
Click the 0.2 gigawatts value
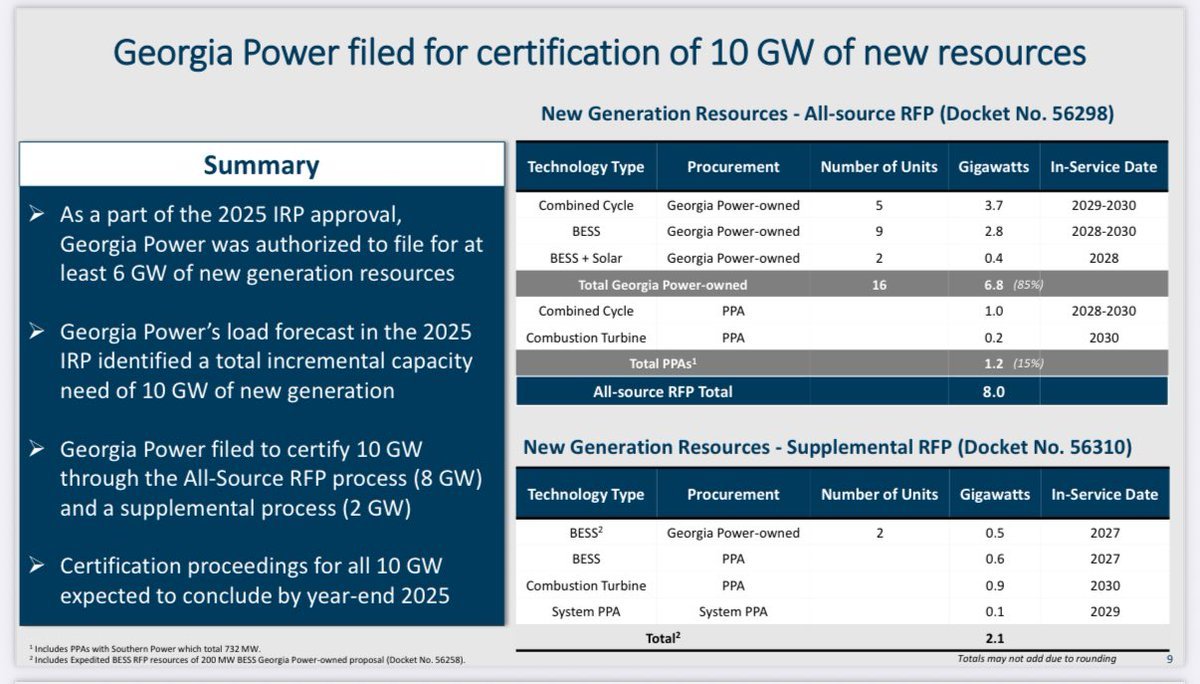point(994,338)
